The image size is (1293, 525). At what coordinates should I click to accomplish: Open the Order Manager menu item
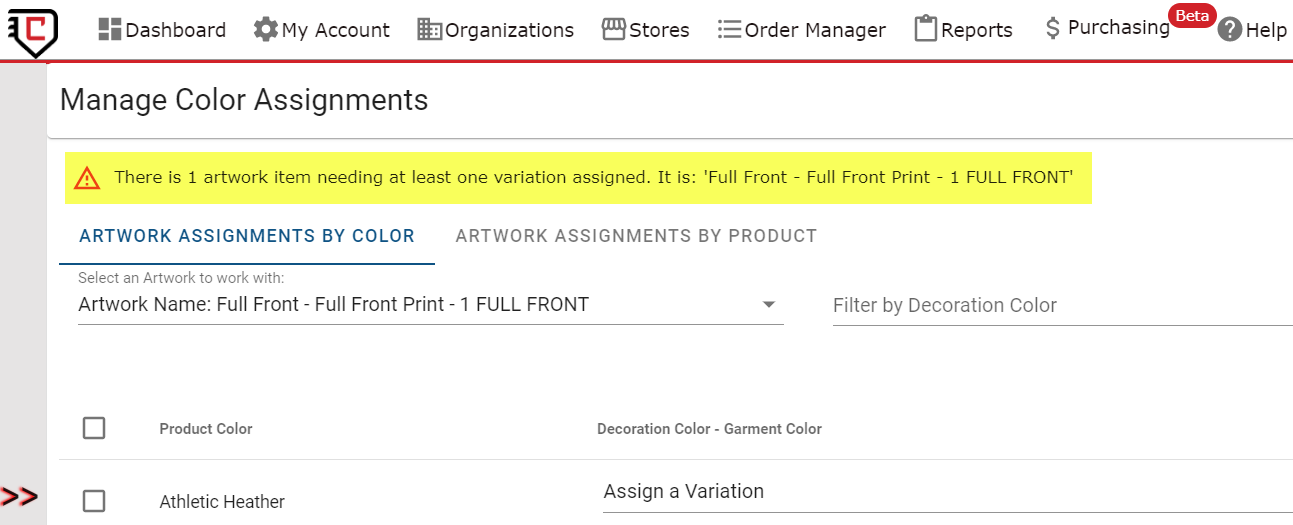pyautogui.click(x=814, y=30)
